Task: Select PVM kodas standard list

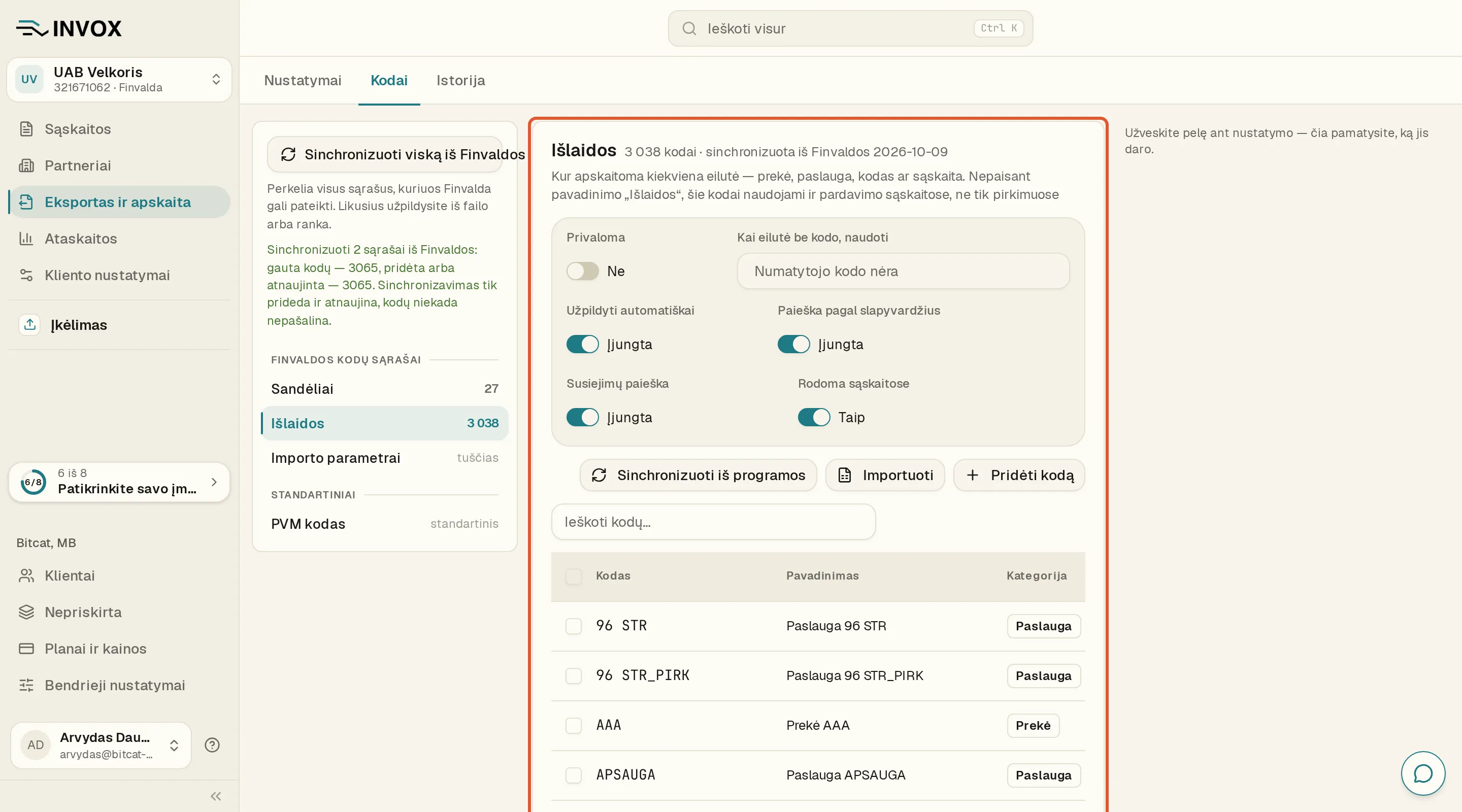Action: pos(384,524)
